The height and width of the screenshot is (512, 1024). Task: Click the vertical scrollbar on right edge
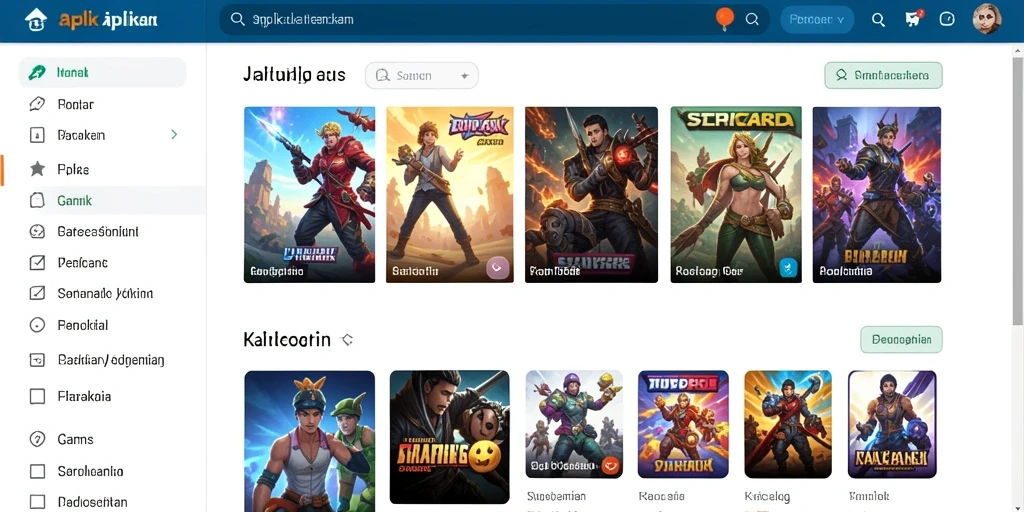(x=1017, y=189)
